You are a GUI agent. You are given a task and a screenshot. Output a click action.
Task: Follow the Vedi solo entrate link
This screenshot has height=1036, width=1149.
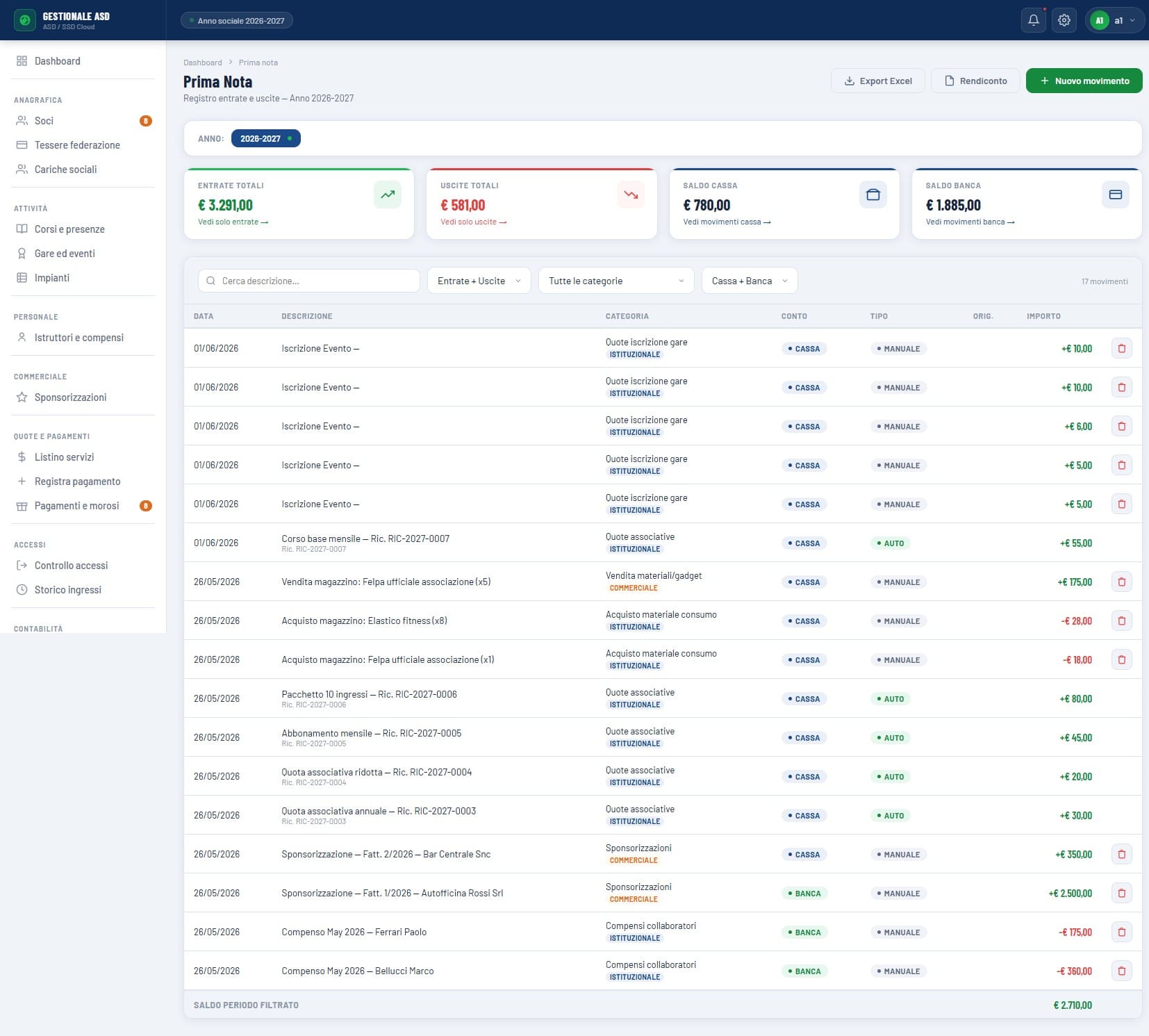233,222
